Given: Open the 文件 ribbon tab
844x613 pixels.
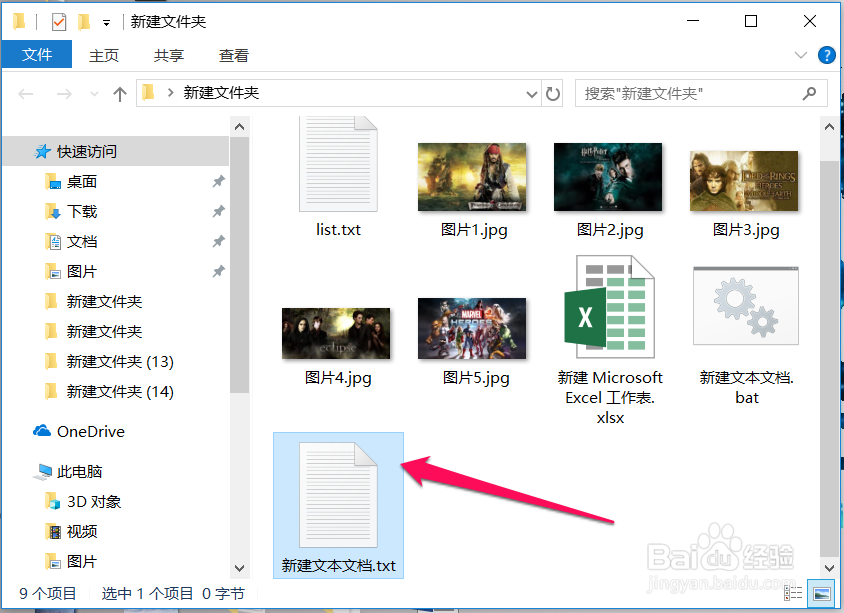Looking at the screenshot, I should pos(37,54).
